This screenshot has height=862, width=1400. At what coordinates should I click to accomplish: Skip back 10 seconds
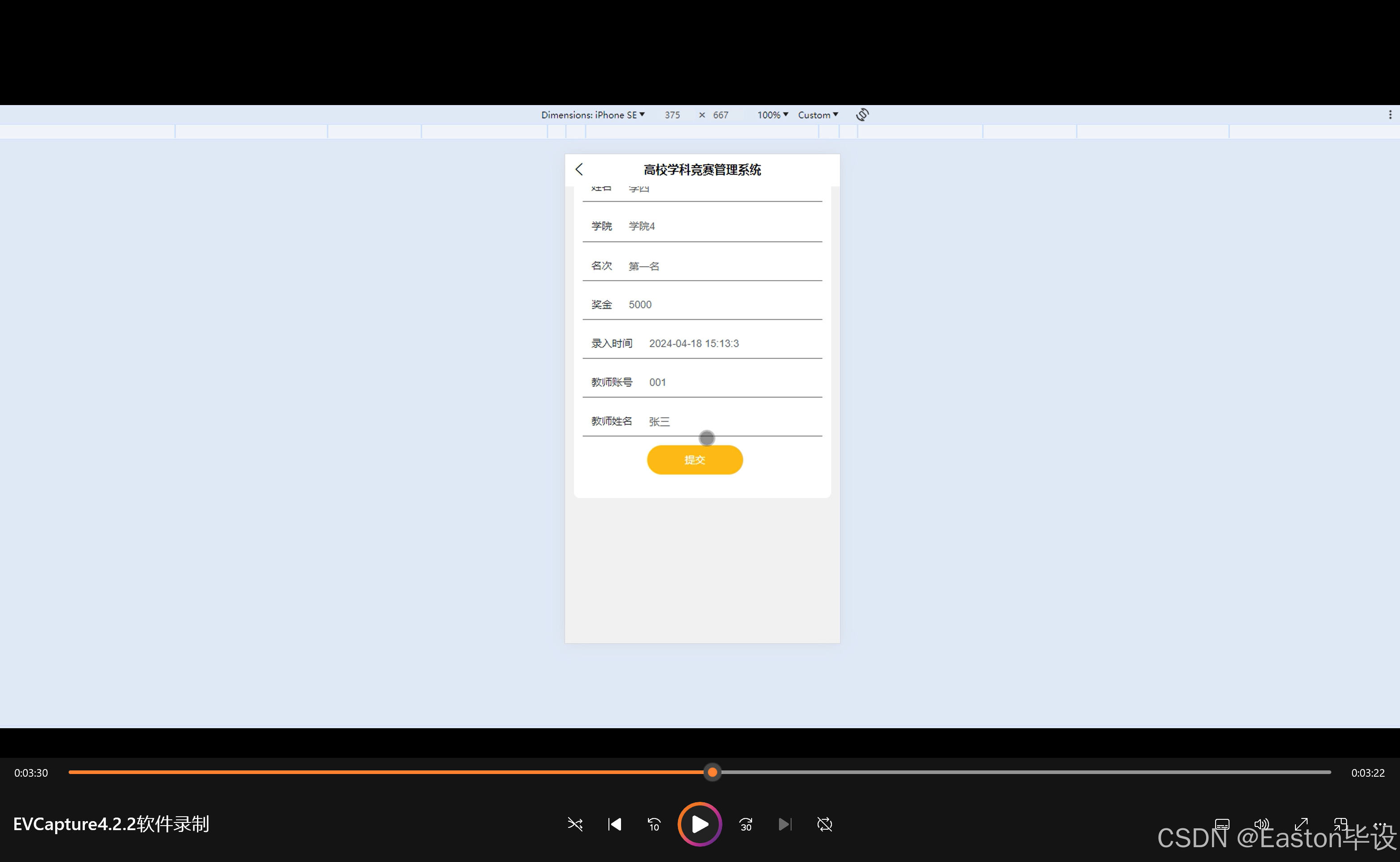pyautogui.click(x=654, y=824)
